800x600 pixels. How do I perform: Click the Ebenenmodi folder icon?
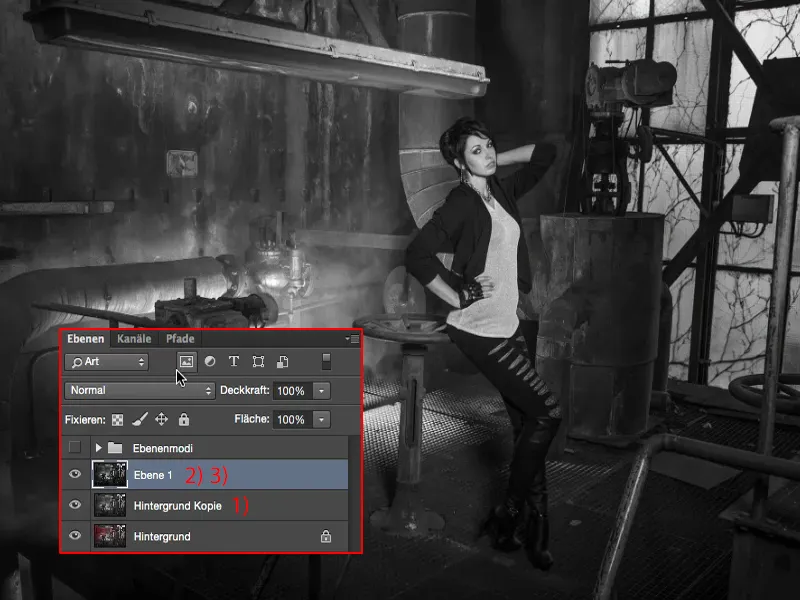(115, 448)
